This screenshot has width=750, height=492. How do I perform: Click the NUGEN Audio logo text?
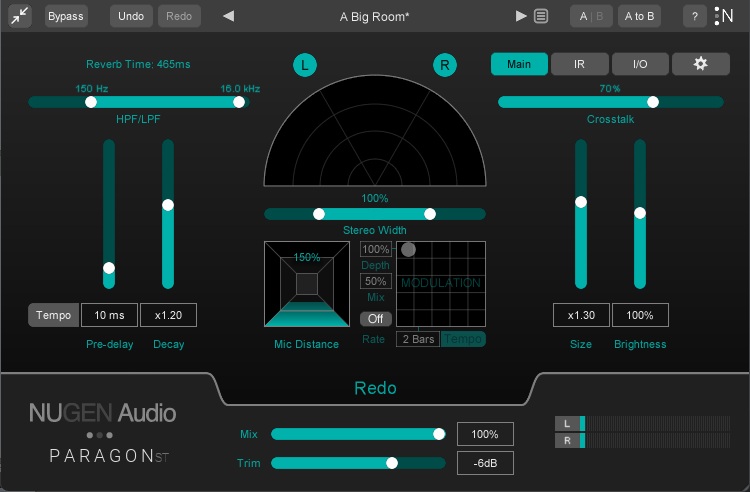tap(102, 413)
